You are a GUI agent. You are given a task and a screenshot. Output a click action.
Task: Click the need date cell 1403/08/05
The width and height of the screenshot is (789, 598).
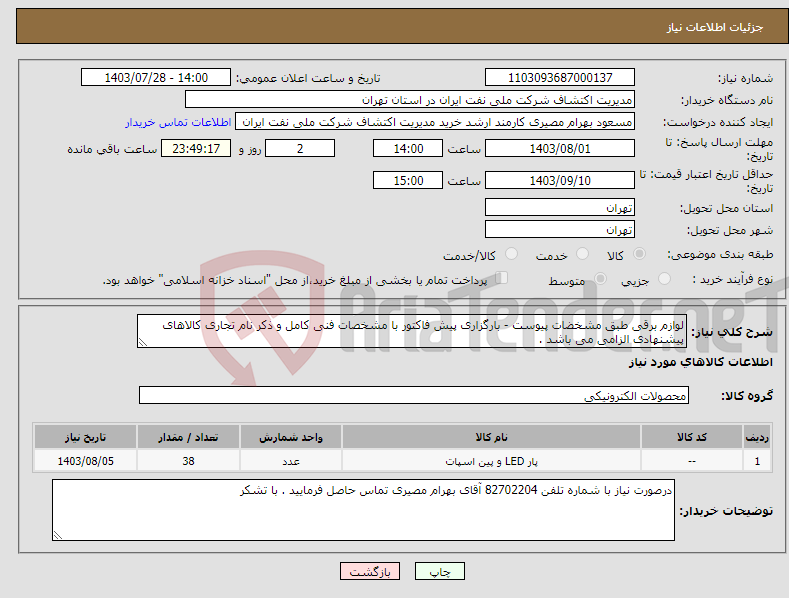(86, 461)
